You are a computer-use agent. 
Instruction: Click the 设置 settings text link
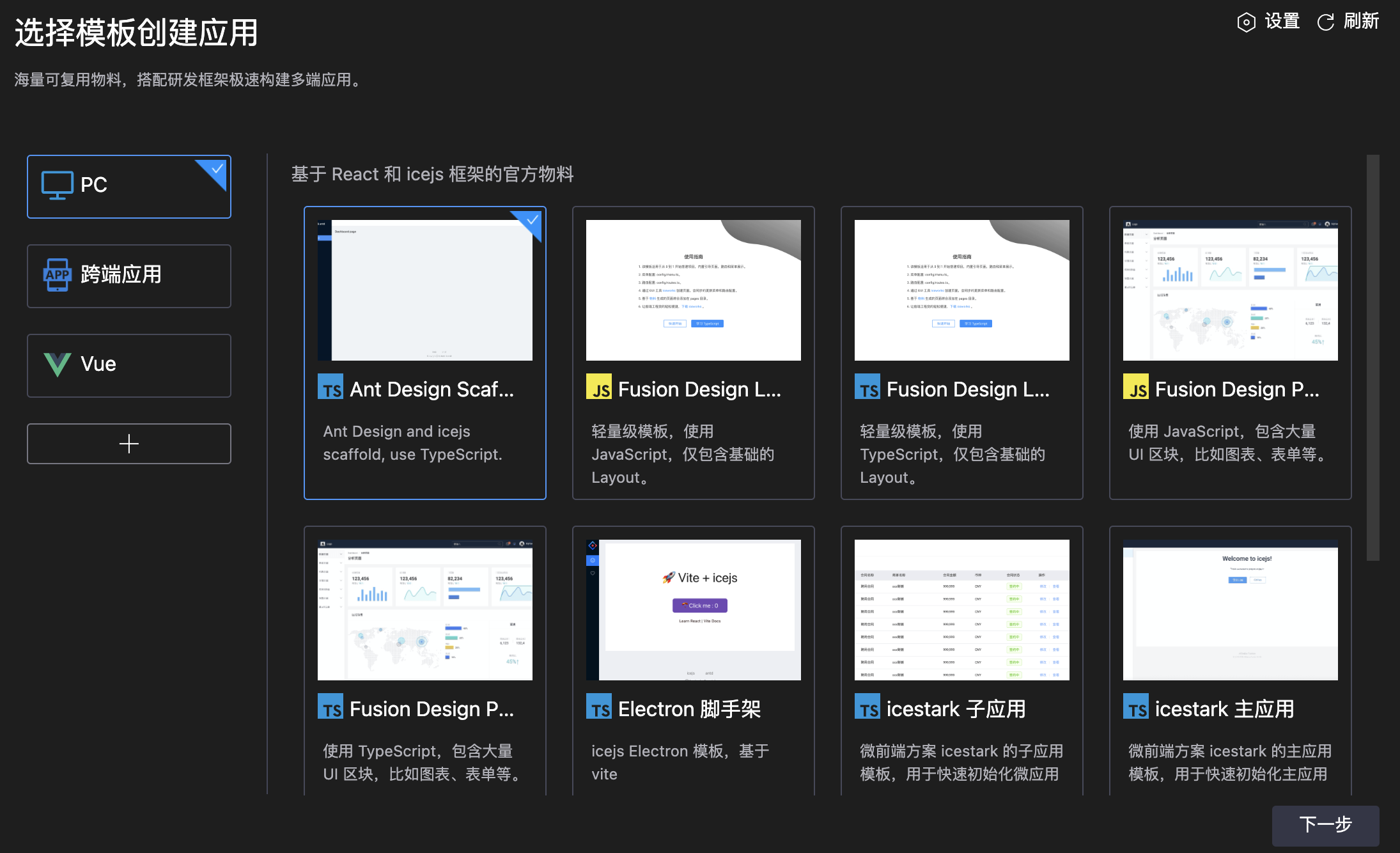tap(1282, 21)
